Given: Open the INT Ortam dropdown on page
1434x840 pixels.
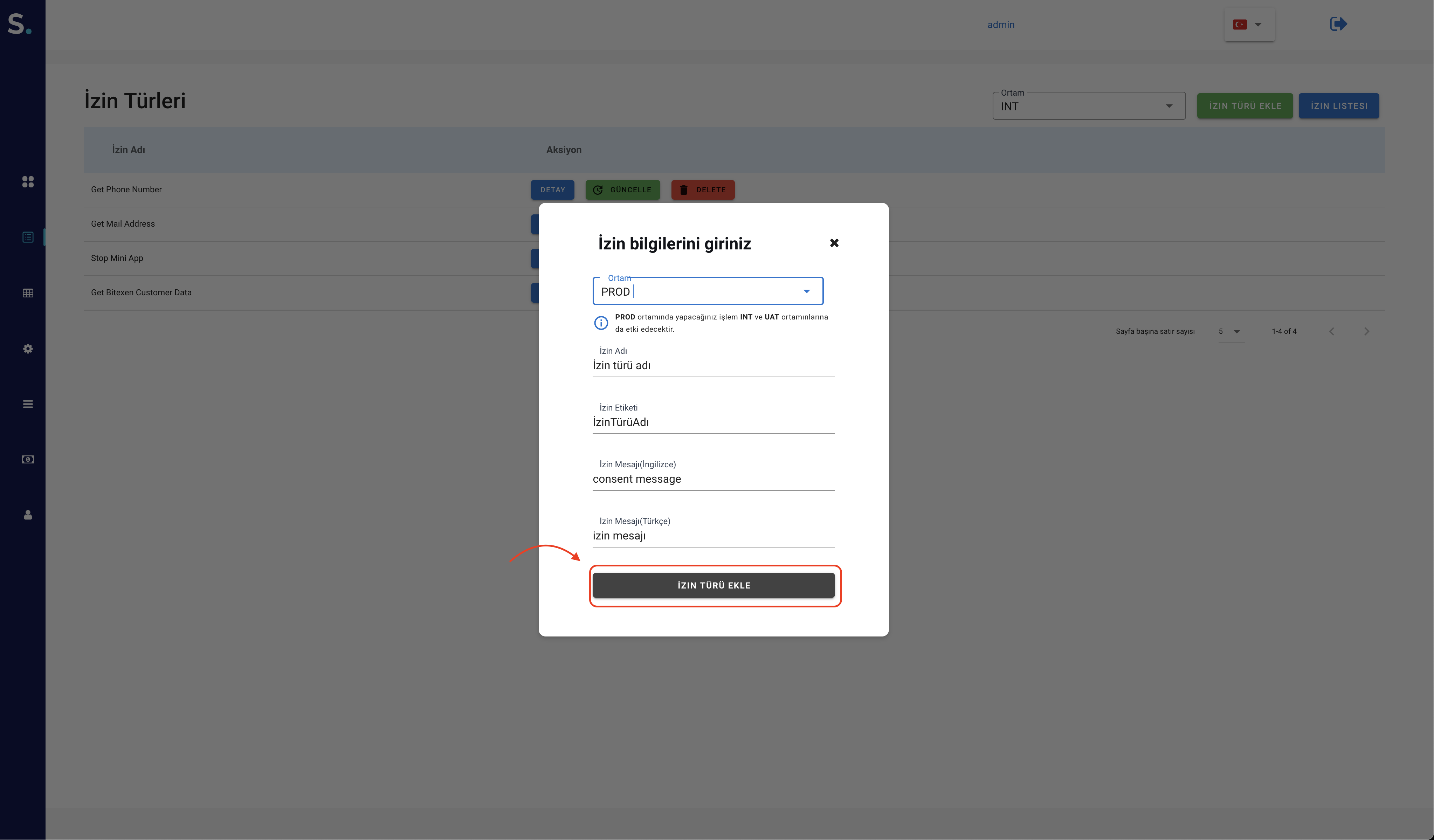Looking at the screenshot, I should 1088,106.
